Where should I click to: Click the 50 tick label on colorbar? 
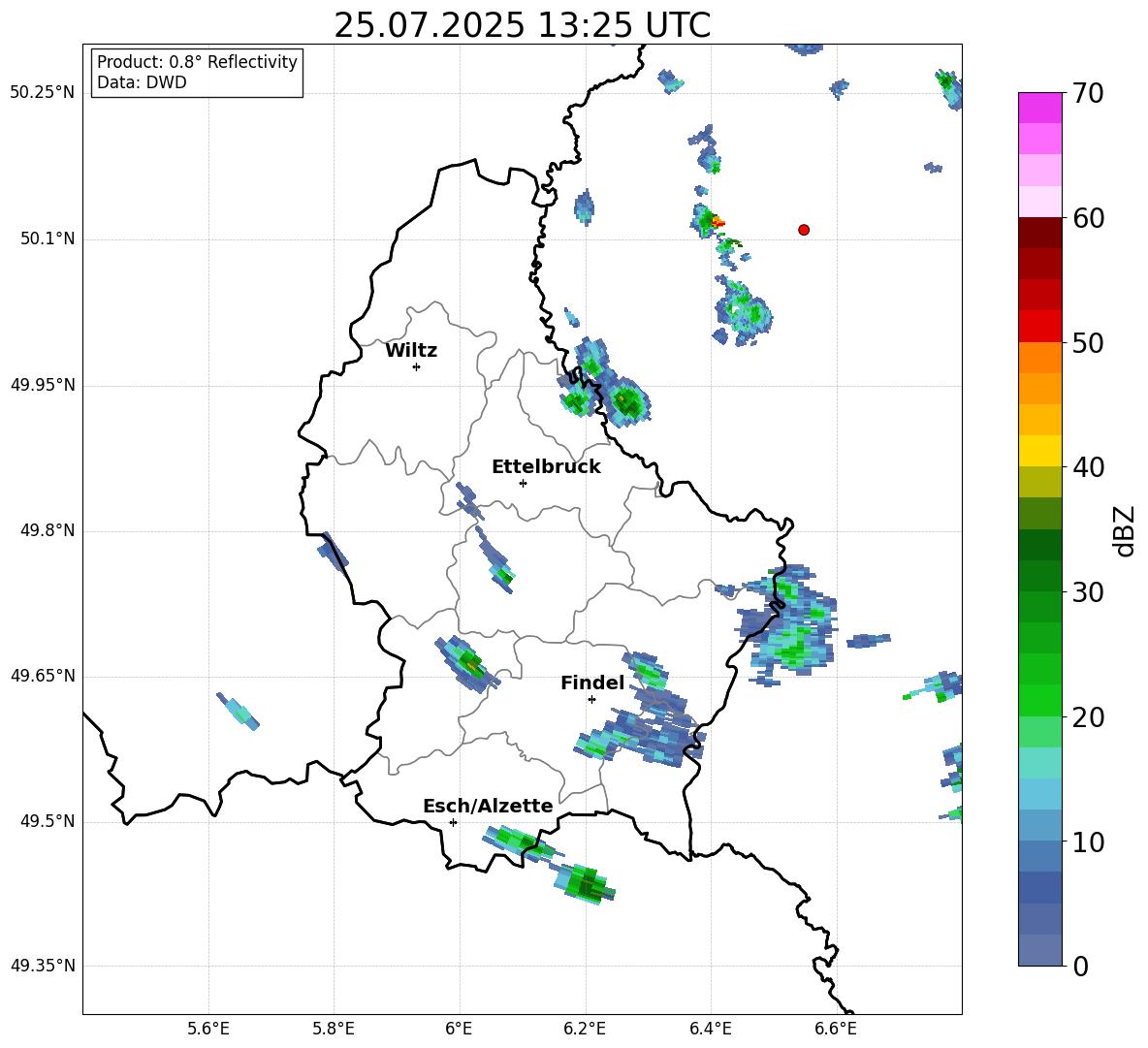coord(1088,342)
